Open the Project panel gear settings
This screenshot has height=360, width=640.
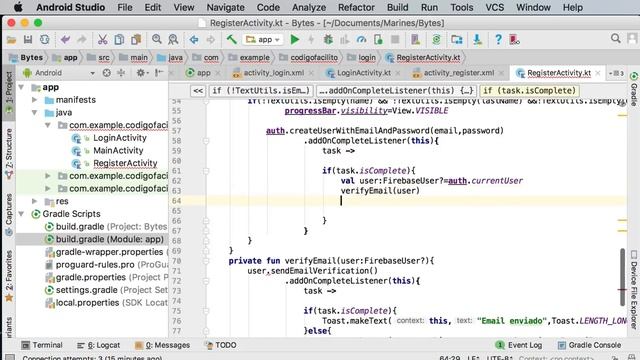coord(142,73)
